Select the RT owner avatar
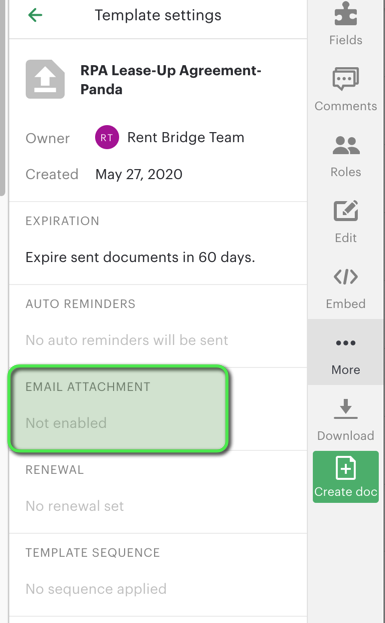The image size is (385, 623). (106, 137)
